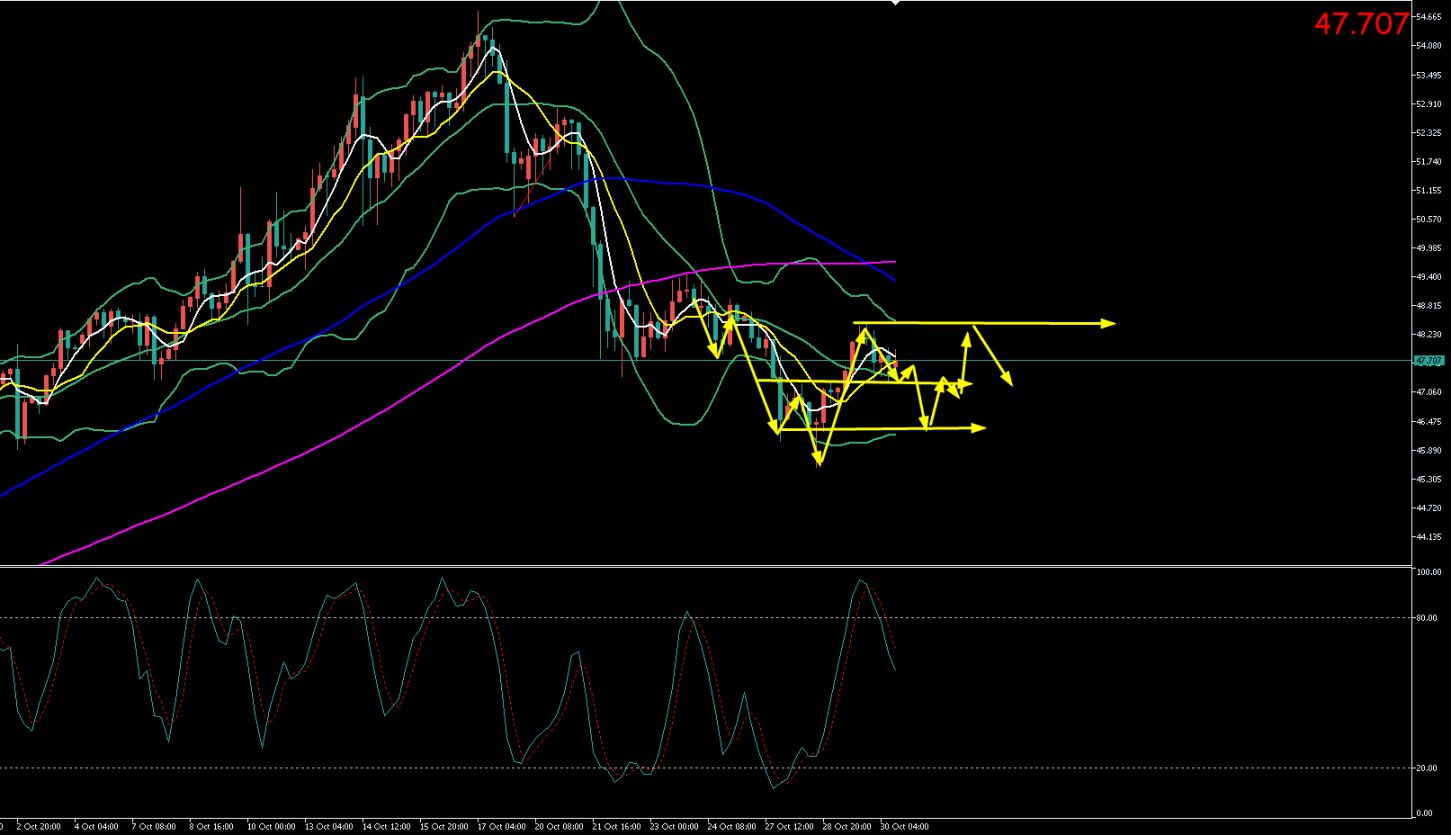Viewport: 1451px width, 835px height.
Task: Click the 100.00 label on oscillator scale
Action: (x=1427, y=573)
